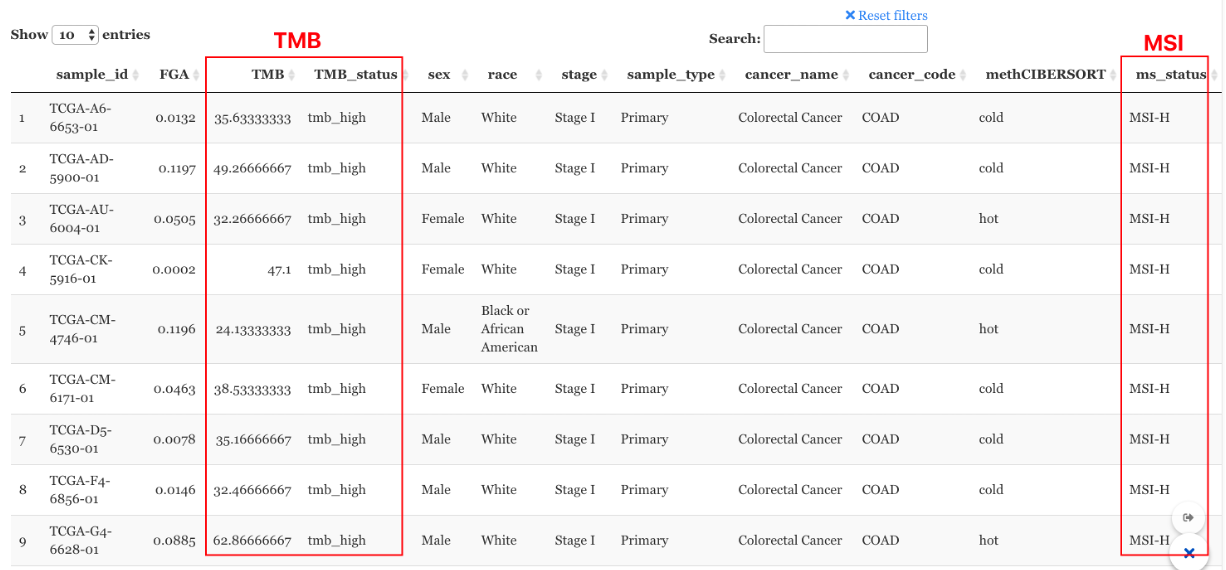This screenshot has height=570, width=1226.
Task: Click the blue X floating button
Action: [x=1189, y=552]
